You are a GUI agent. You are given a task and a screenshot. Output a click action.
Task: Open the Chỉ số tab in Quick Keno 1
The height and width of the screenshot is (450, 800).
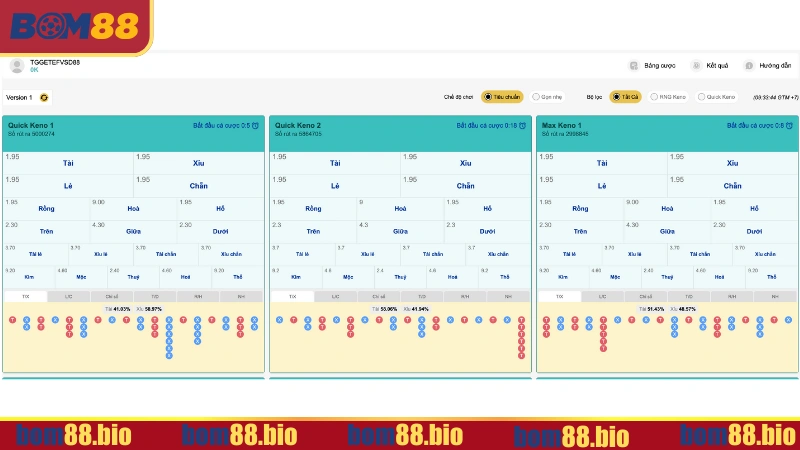pyautogui.click(x=112, y=296)
